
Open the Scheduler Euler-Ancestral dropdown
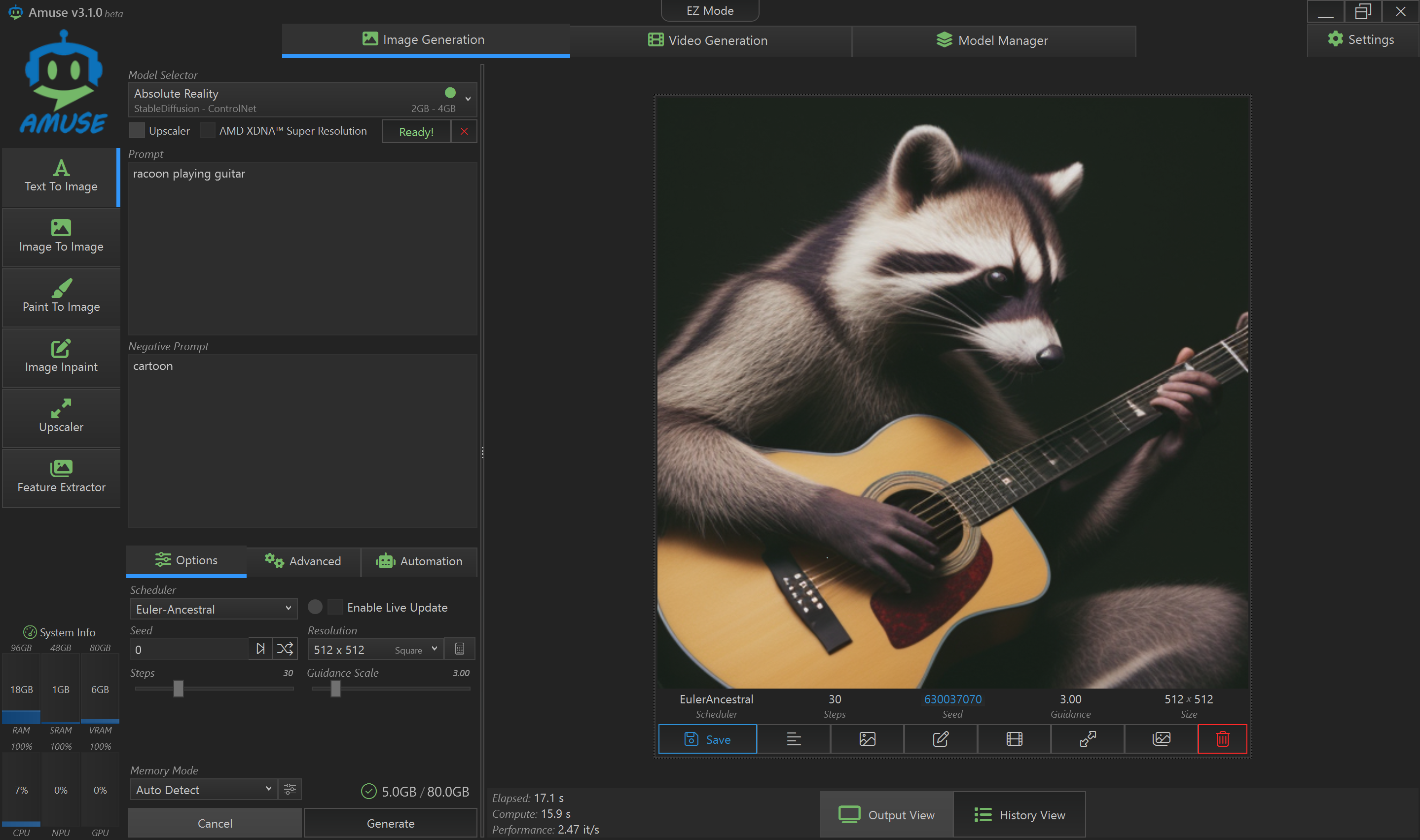pos(214,609)
